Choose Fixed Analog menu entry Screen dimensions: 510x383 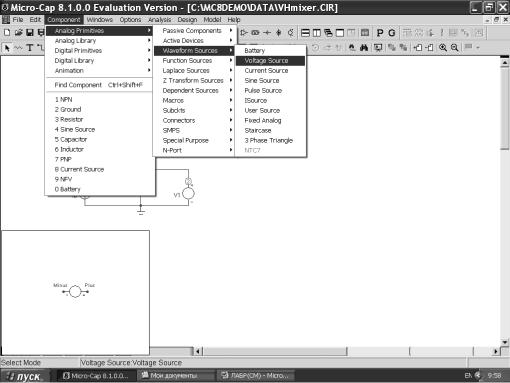click(x=270, y=121)
